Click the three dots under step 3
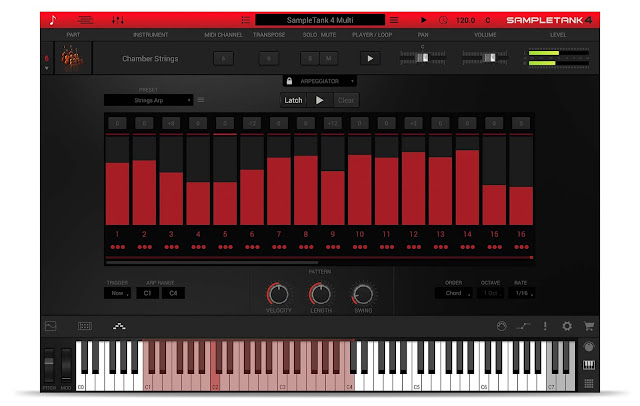This screenshot has width=640, height=406. [x=171, y=247]
